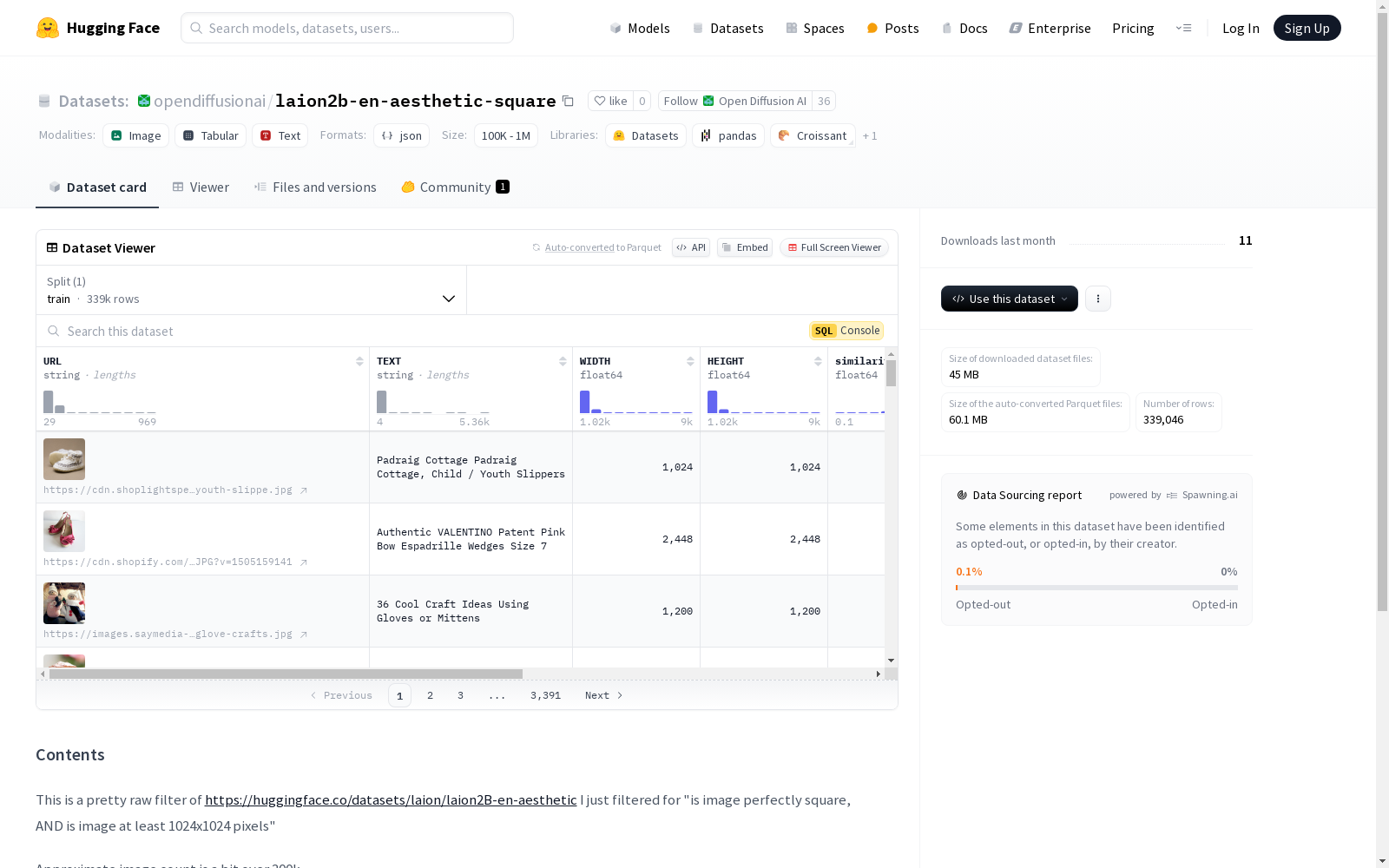Open the API button in Dataset Viewer

click(691, 247)
